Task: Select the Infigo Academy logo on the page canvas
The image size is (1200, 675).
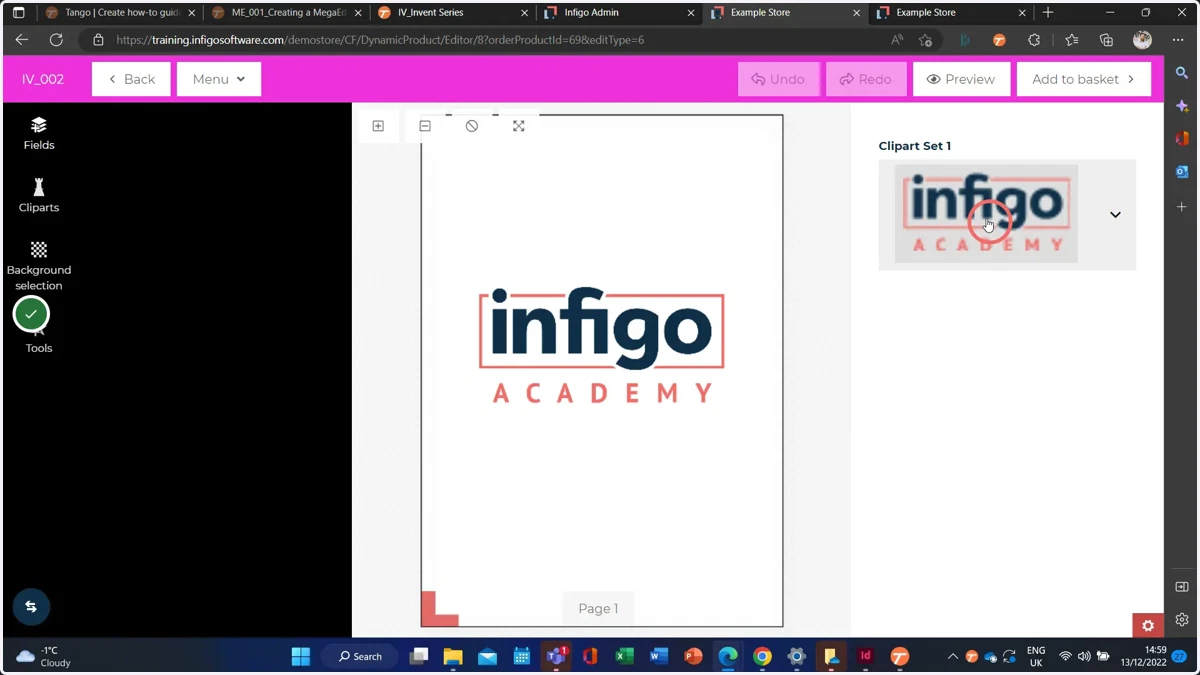Action: 601,346
